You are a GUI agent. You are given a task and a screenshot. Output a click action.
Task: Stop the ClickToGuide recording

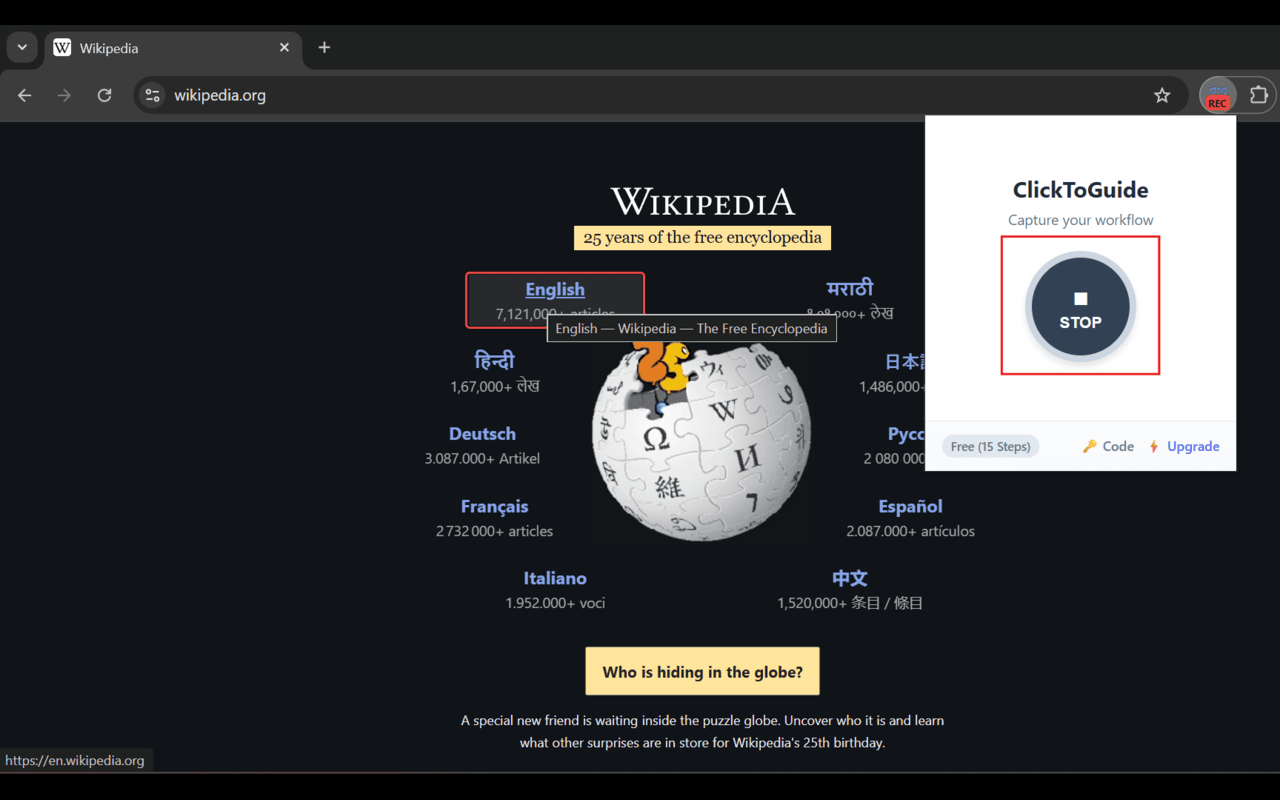[x=1080, y=305]
